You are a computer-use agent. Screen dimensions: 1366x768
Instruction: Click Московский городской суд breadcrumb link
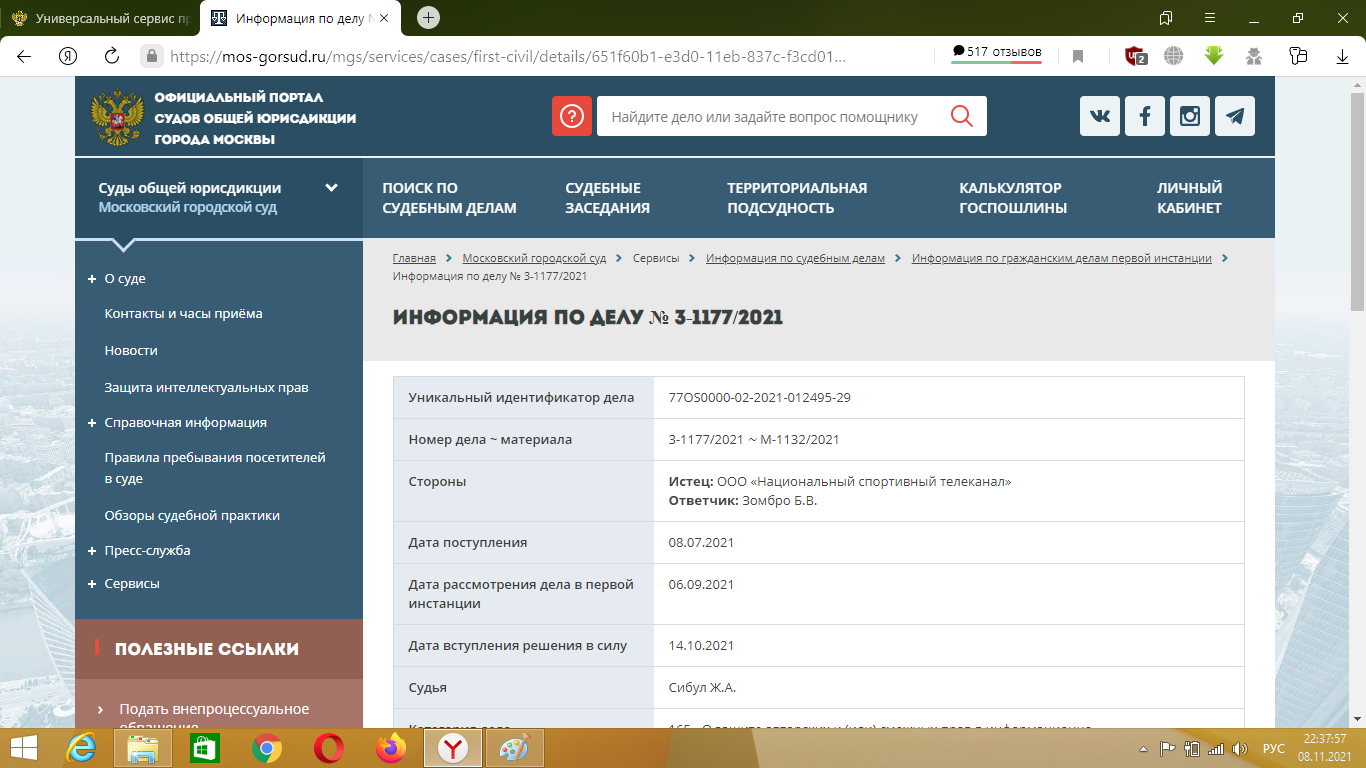pyautogui.click(x=534, y=258)
